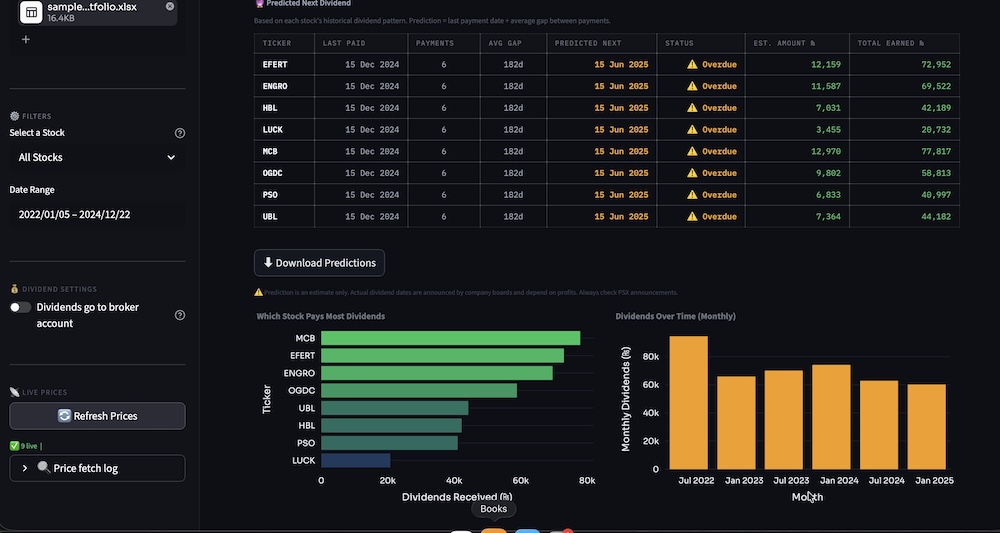Viewport: 1000px width, 533px height.
Task: Click the Overdue warning icon in EFERT row
Action: coord(692,65)
